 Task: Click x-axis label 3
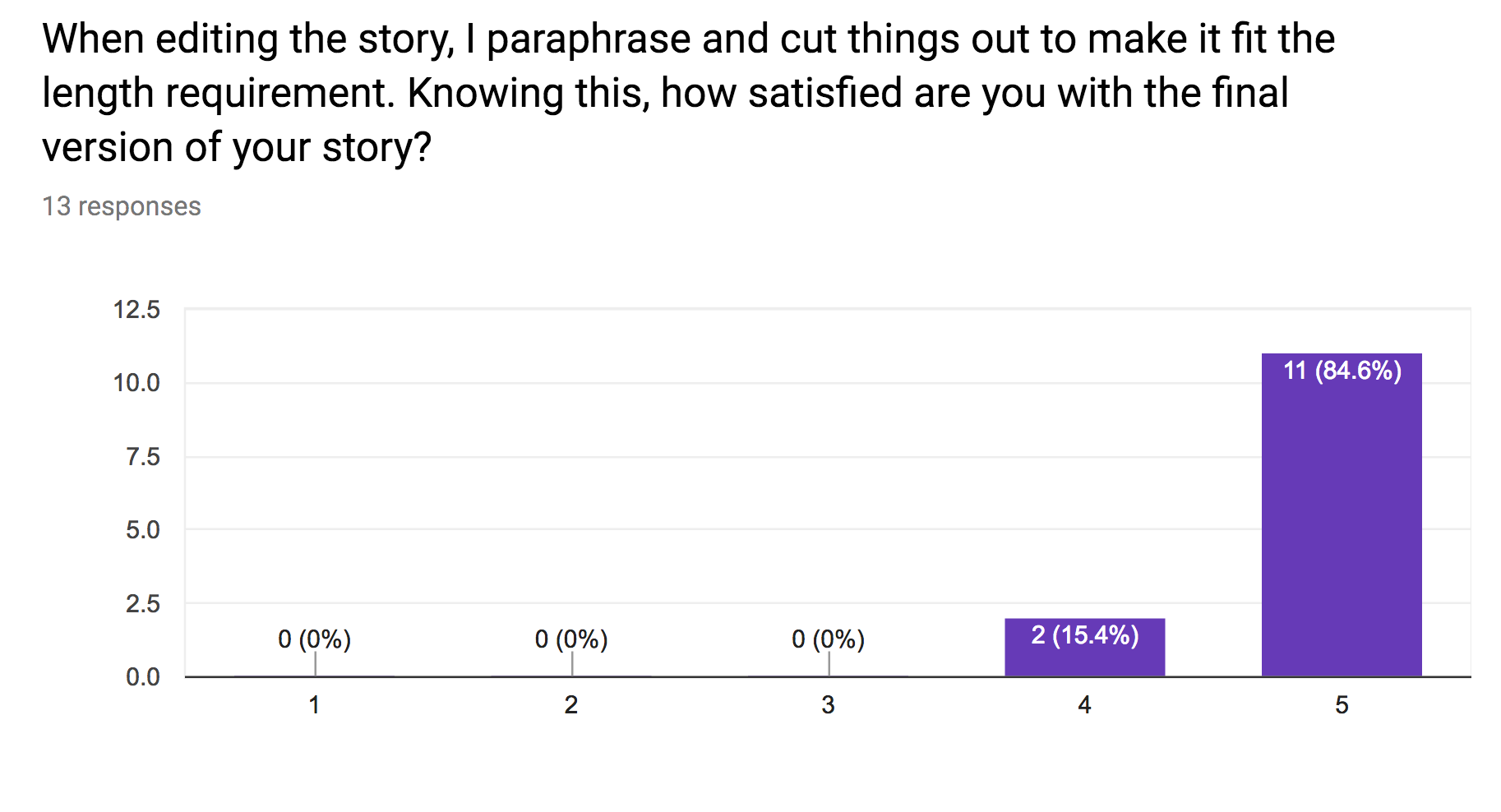[x=828, y=705]
